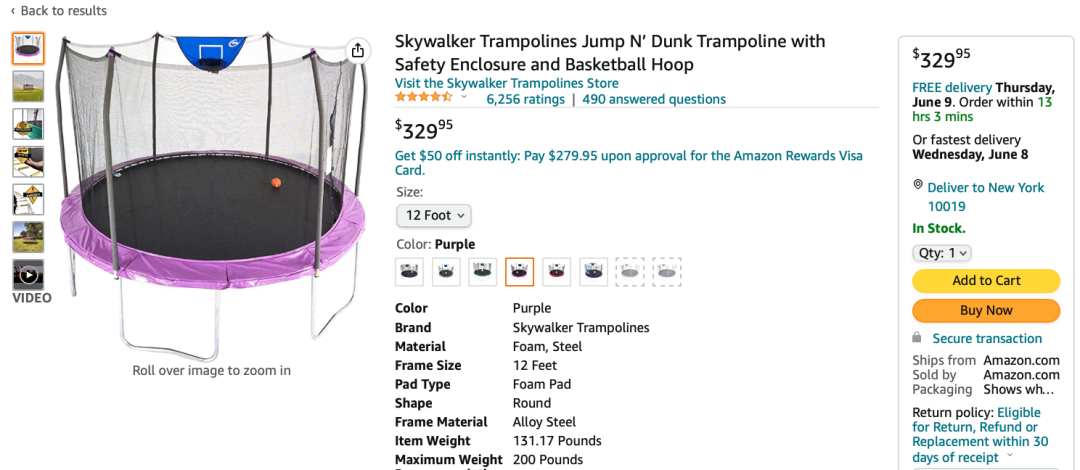Click the back arrow to results

(x=13, y=11)
